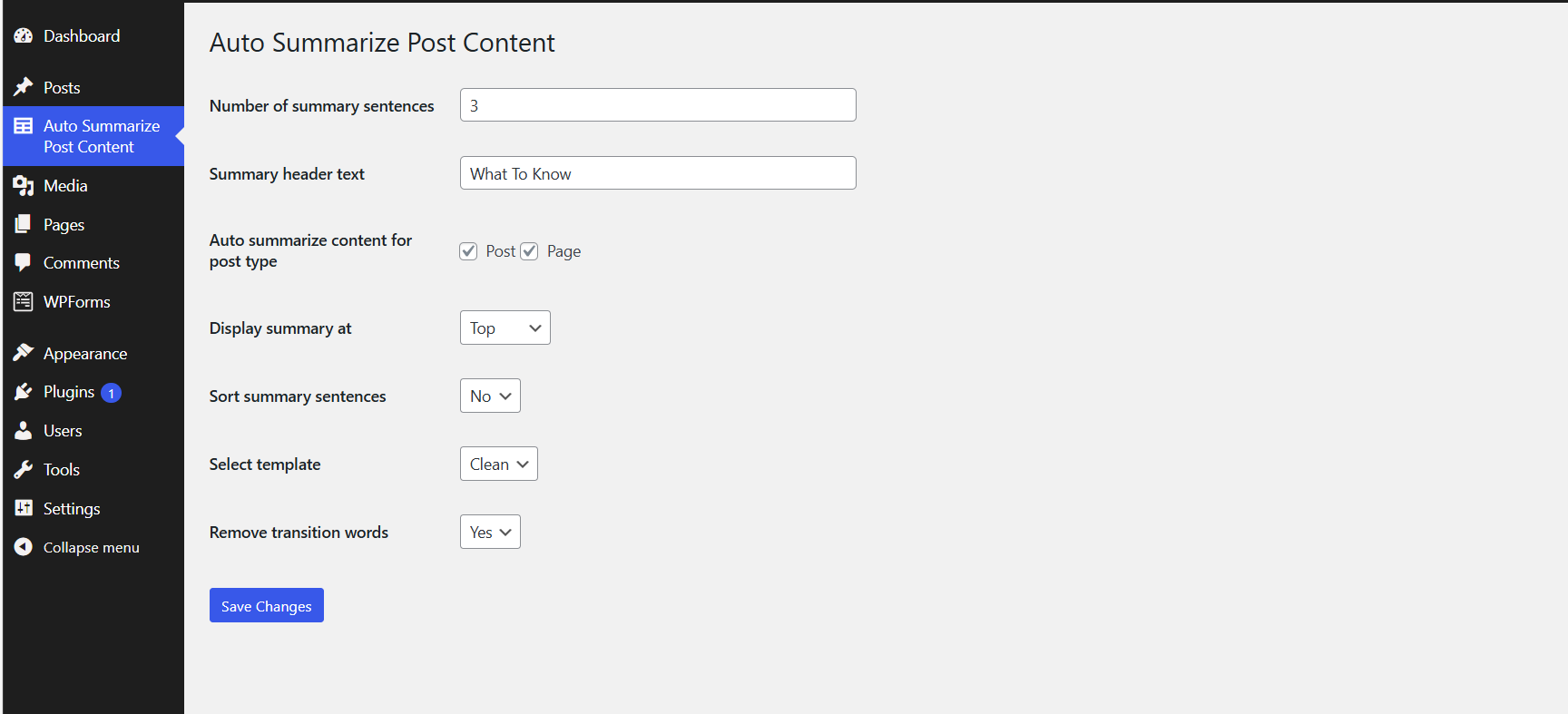This screenshot has height=714, width=1568.
Task: Click the Media library icon
Action: [x=24, y=186]
